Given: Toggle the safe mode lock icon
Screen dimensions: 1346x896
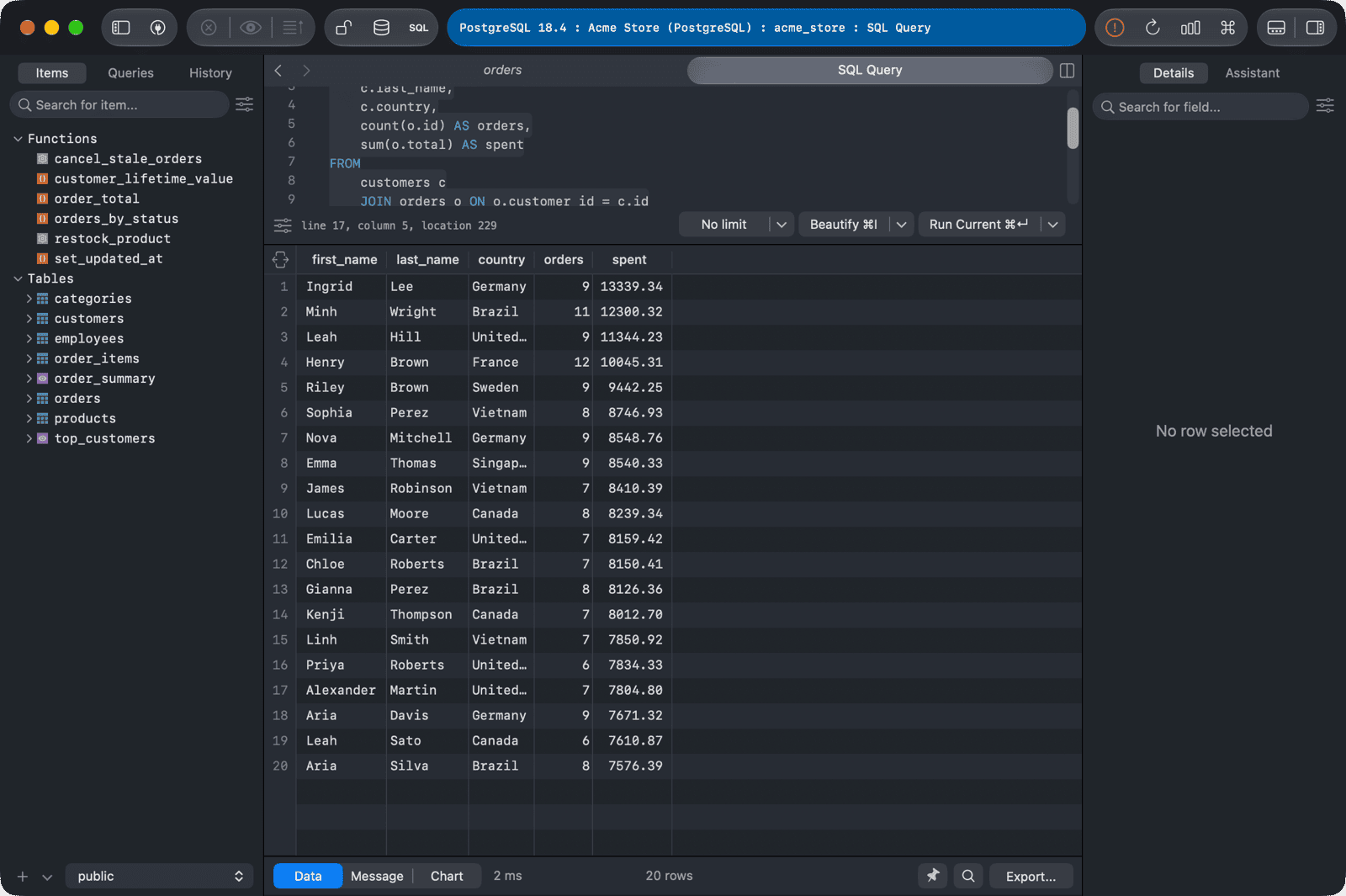Looking at the screenshot, I should (x=343, y=28).
